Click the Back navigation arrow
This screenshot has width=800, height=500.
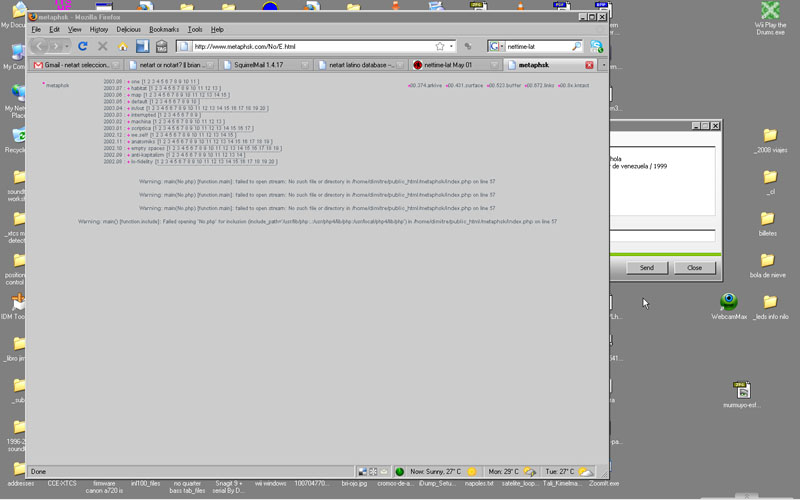click(x=40, y=47)
